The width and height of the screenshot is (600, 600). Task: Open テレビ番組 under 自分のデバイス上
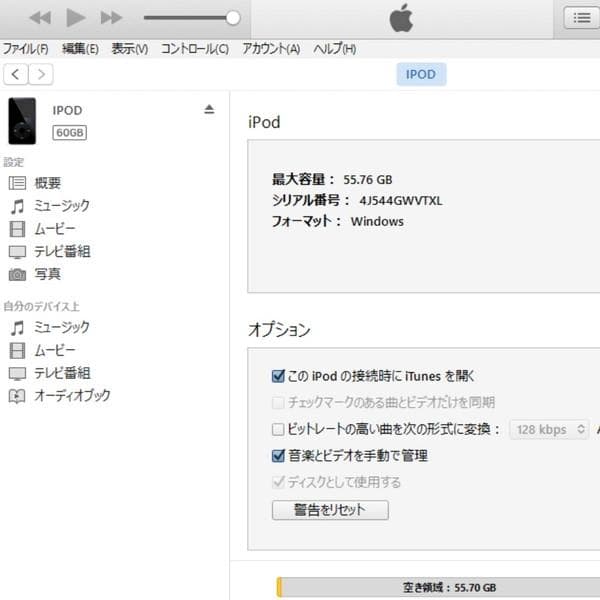62,373
